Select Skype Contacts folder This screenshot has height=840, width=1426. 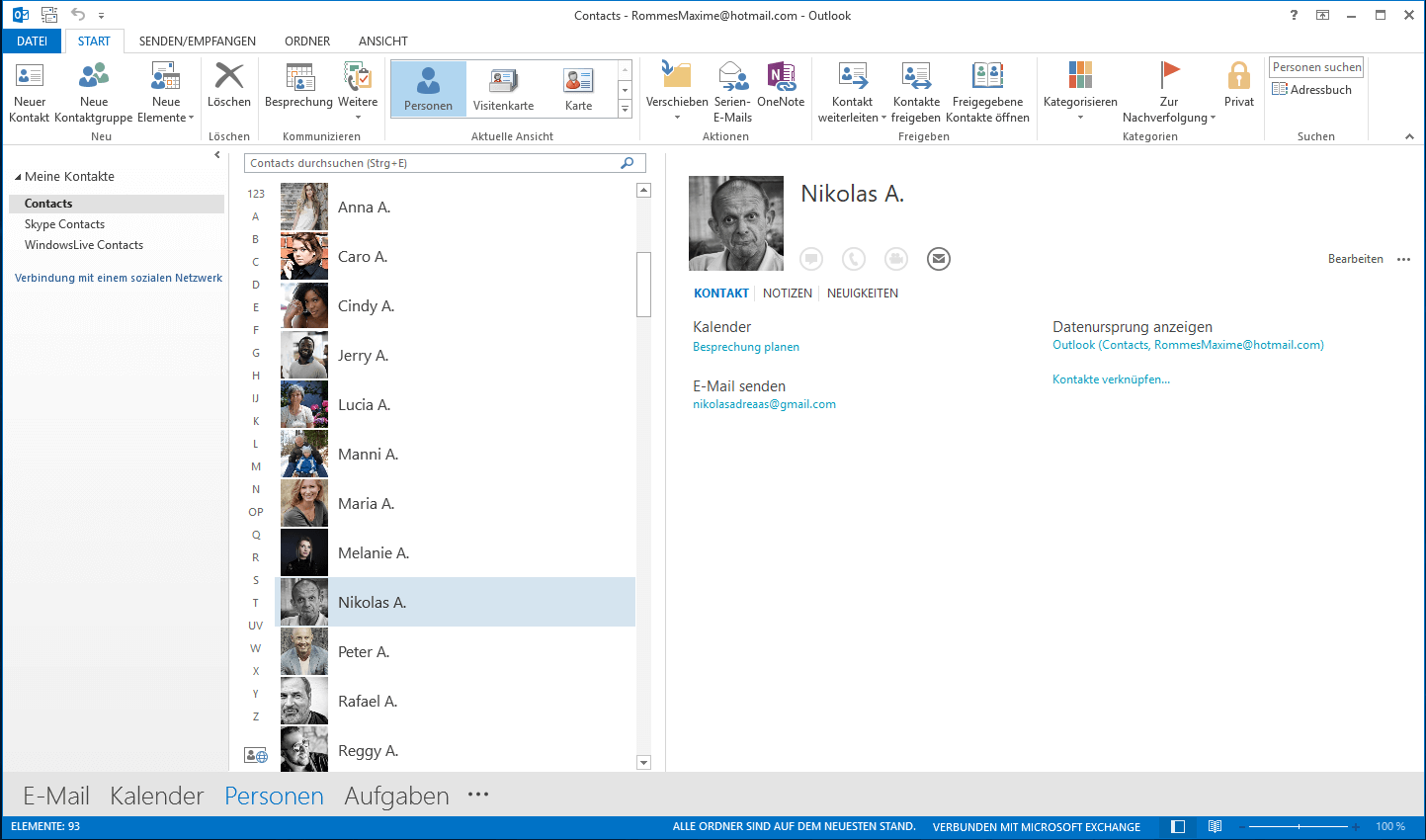click(x=64, y=224)
